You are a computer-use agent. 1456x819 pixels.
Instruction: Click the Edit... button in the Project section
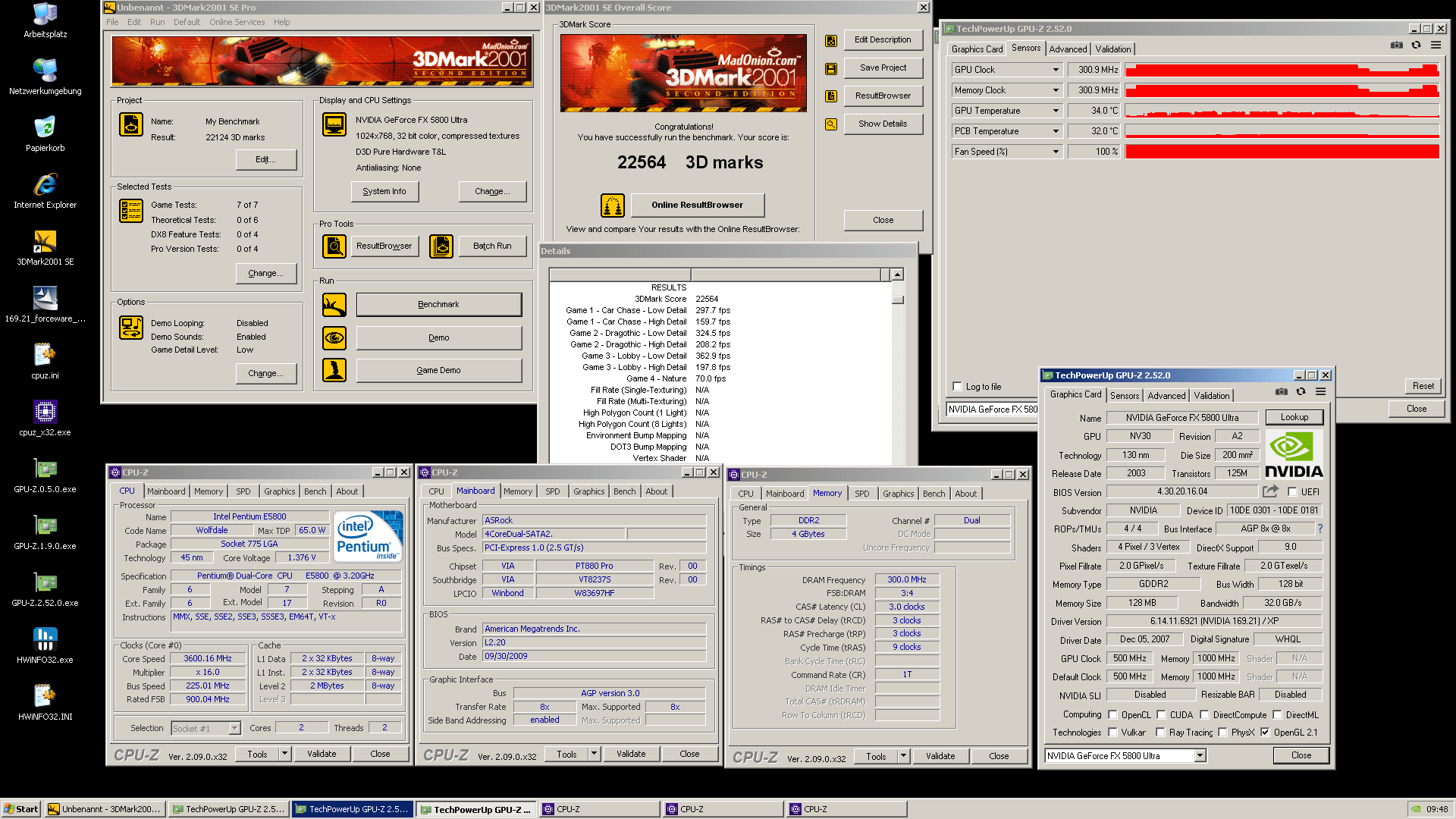[265, 159]
